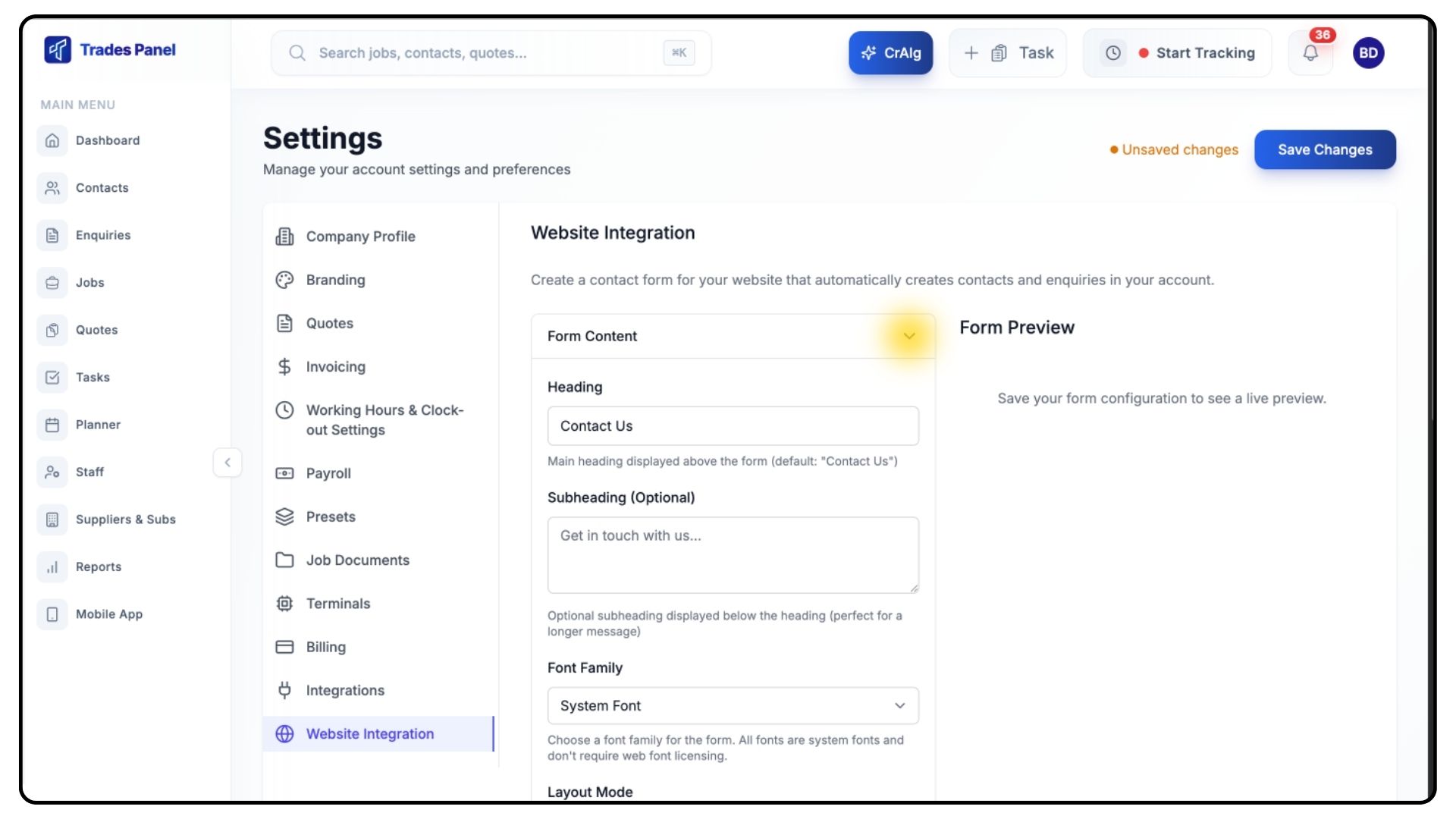This screenshot has height=819, width=1456.
Task: Open the CrAIg assistant button
Action: (x=890, y=53)
